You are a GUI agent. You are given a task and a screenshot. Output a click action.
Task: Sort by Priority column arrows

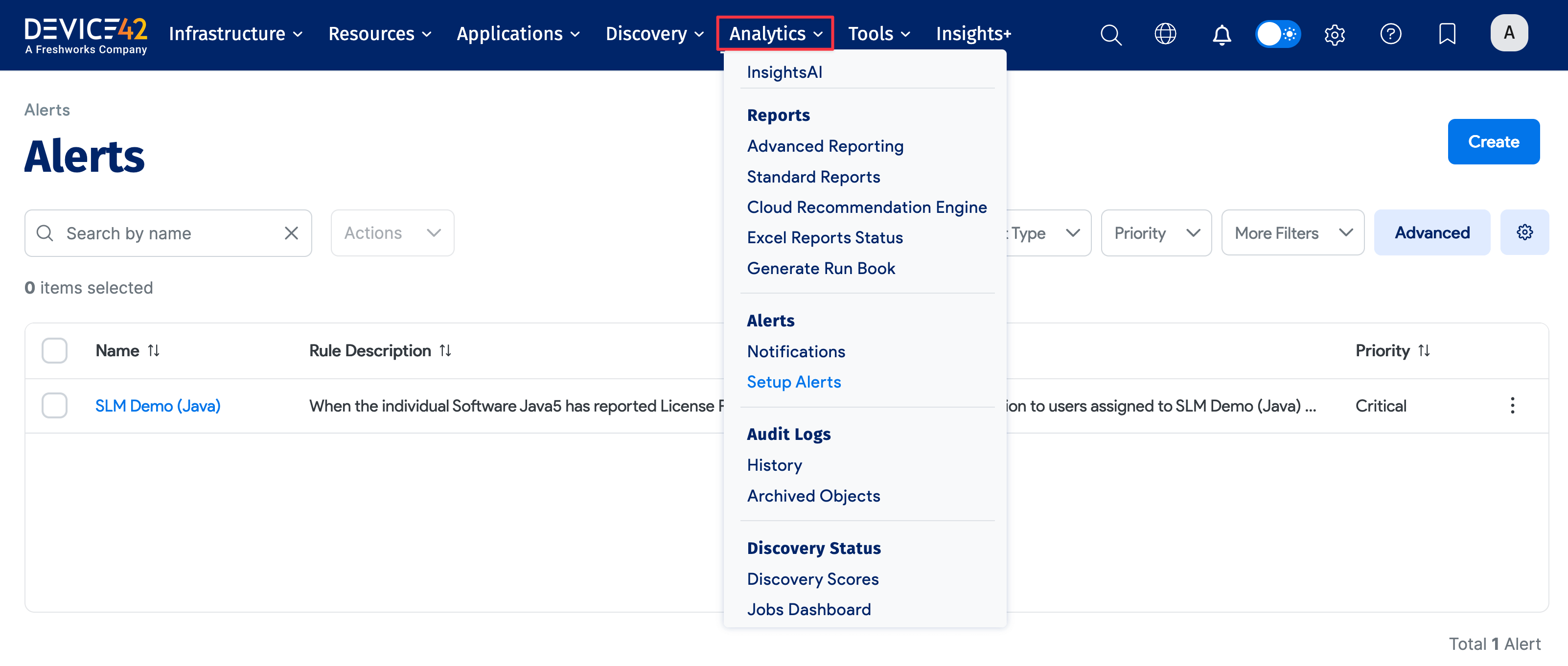point(1424,351)
